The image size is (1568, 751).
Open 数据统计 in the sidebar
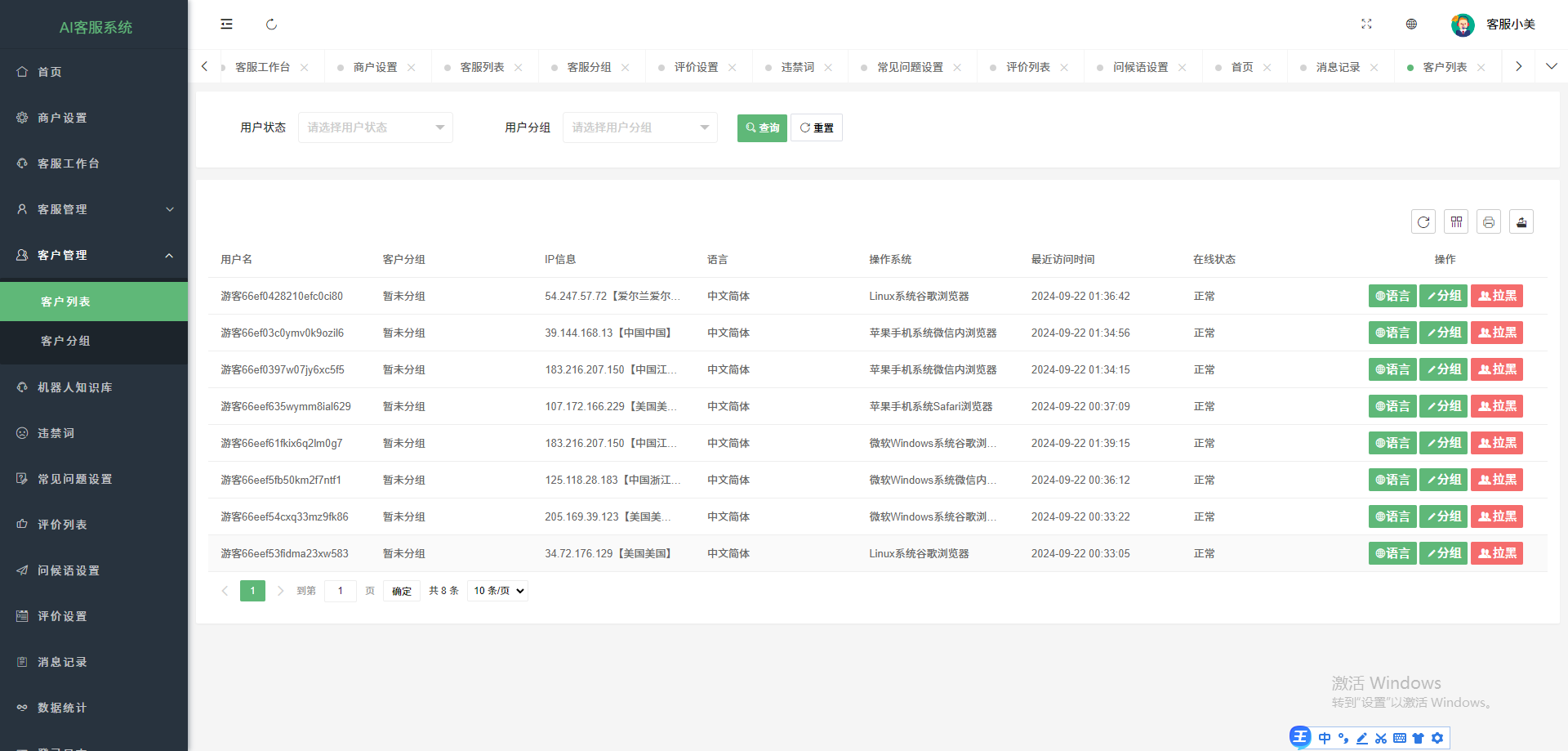(94, 708)
